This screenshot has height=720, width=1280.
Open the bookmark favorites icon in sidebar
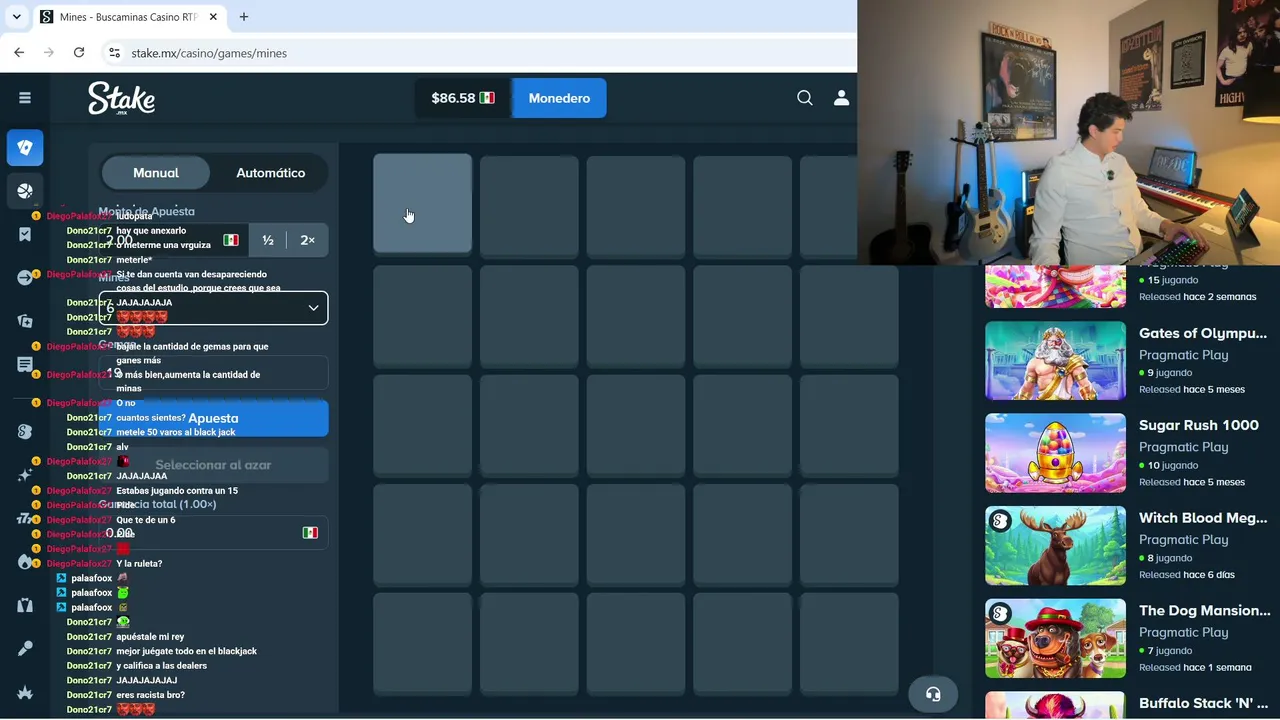tap(25, 234)
